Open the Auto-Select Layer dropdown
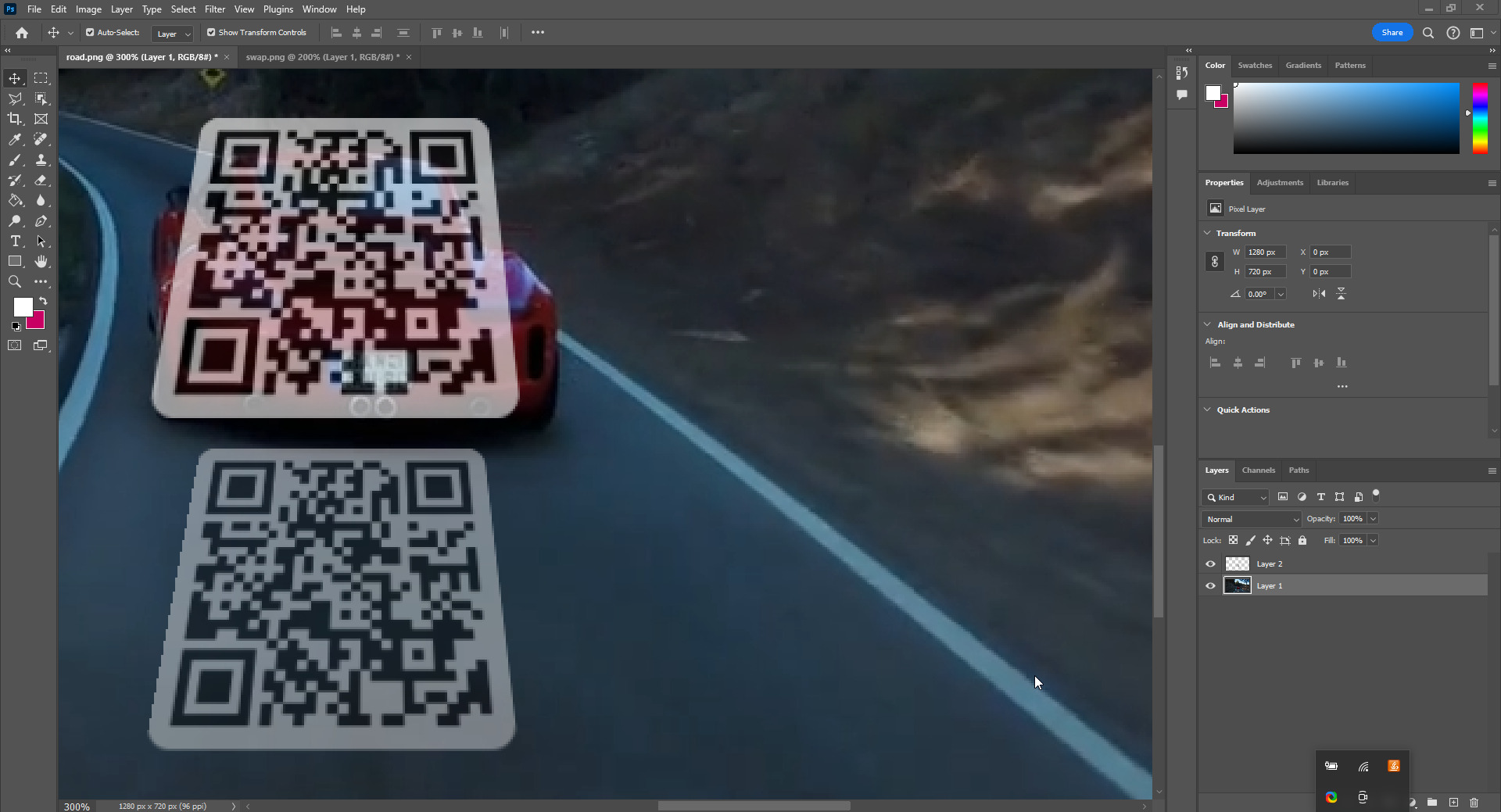The image size is (1501, 812). 172,34
